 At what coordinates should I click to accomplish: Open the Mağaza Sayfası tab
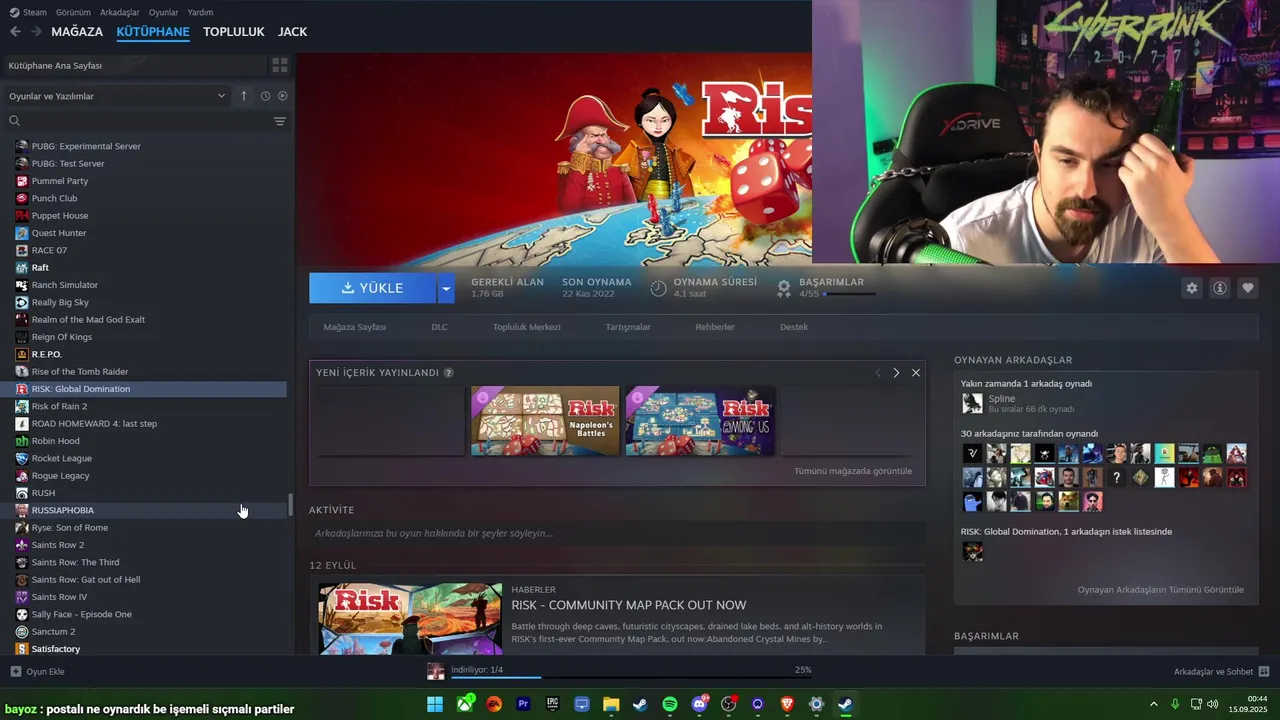pyautogui.click(x=354, y=327)
